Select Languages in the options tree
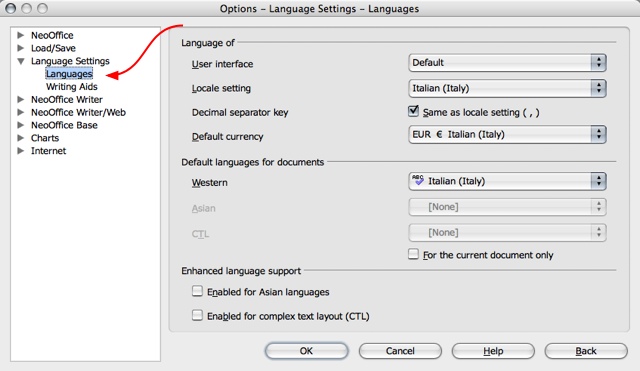This screenshot has width=640, height=371. [x=69, y=74]
